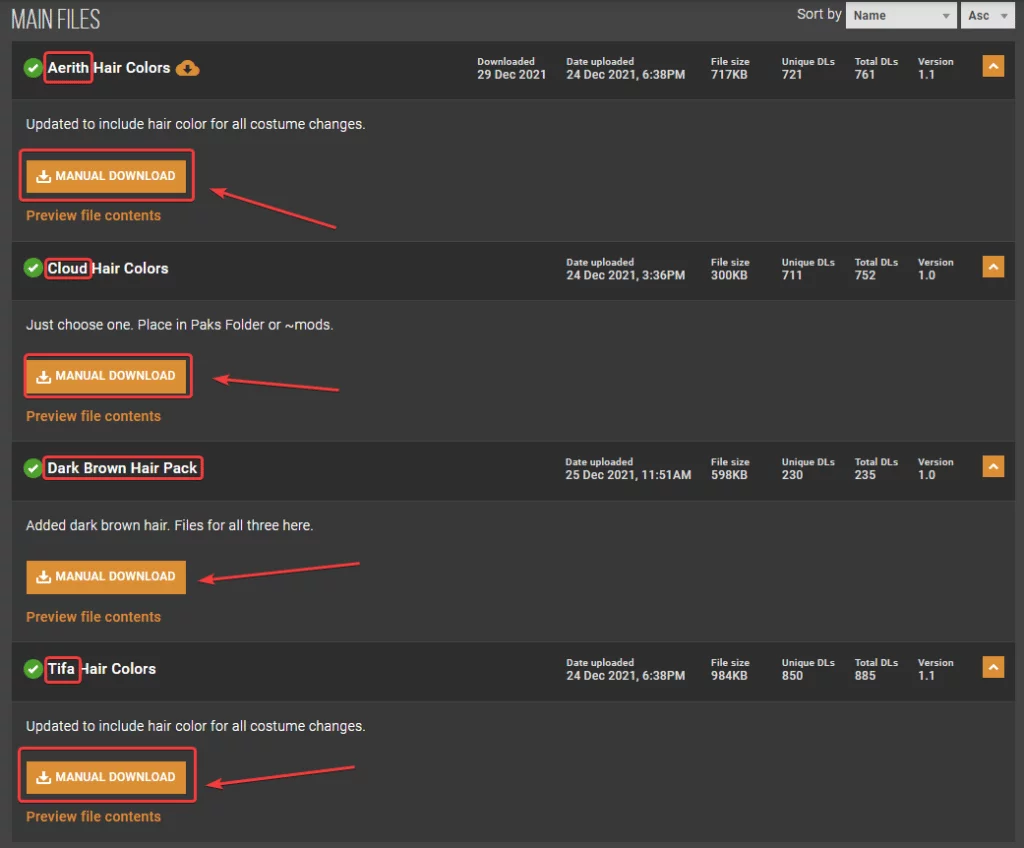Click the green checkmark beside Aerith Hair Colors
The height and width of the screenshot is (848, 1024).
click(x=33, y=68)
